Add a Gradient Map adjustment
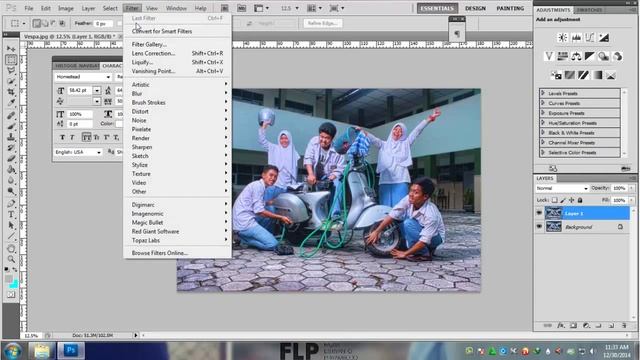This screenshot has width=640, height=360. click(597, 75)
